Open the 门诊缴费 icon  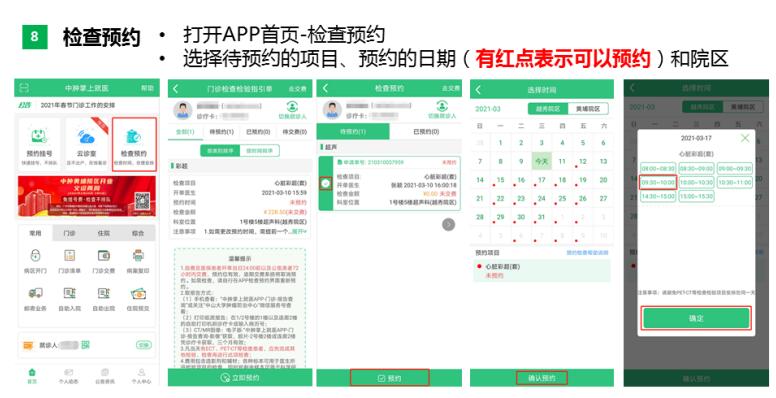[x=103, y=255]
